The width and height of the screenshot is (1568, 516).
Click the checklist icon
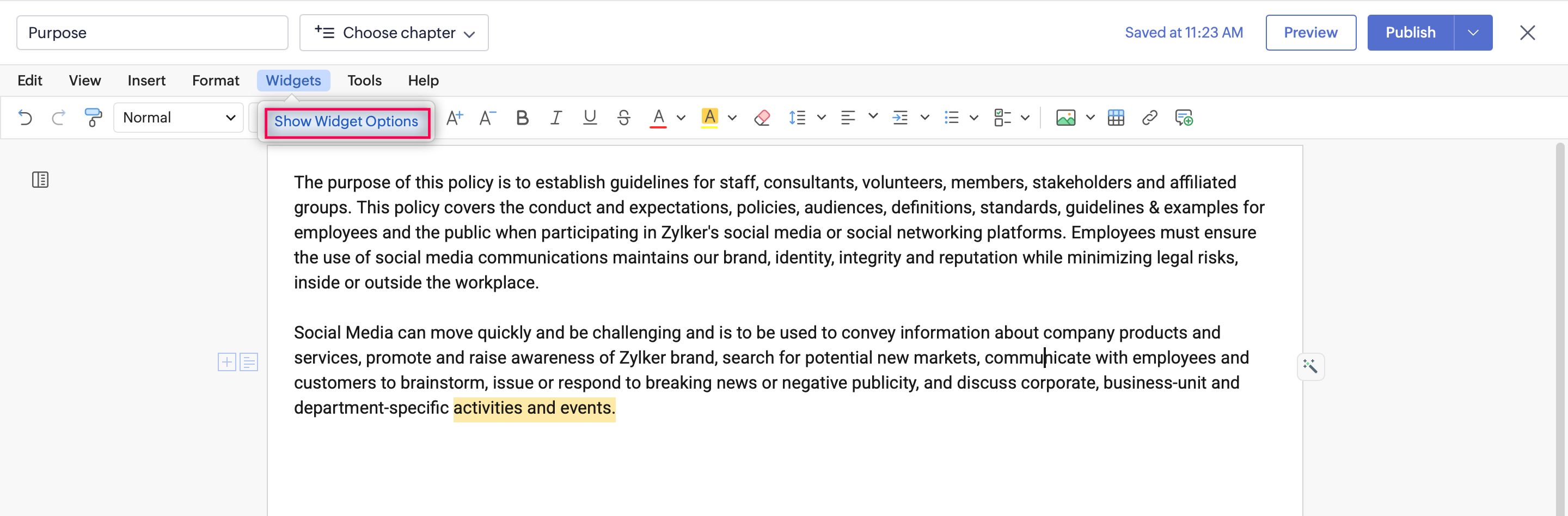(x=1002, y=118)
